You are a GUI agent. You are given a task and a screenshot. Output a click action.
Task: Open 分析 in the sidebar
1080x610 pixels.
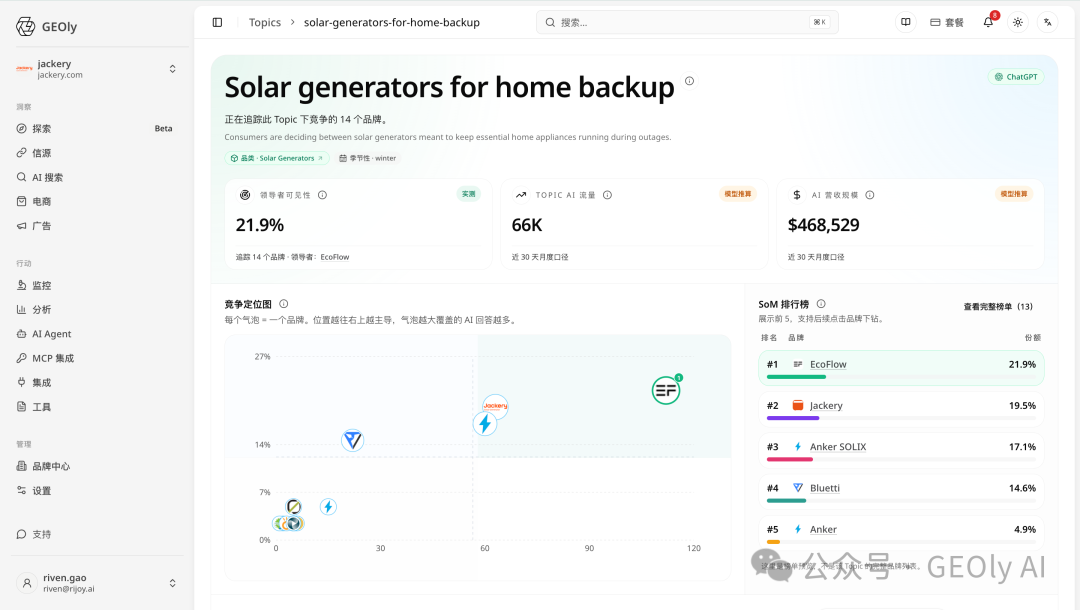point(95,310)
